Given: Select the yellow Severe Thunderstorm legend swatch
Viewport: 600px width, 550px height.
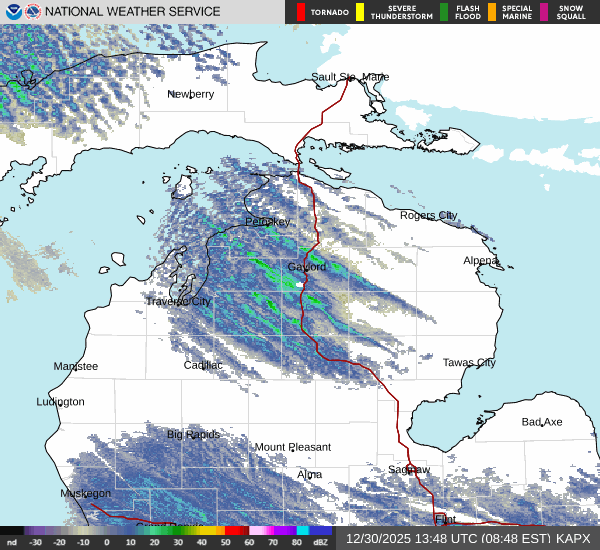Looking at the screenshot, I should pyautogui.click(x=359, y=12).
